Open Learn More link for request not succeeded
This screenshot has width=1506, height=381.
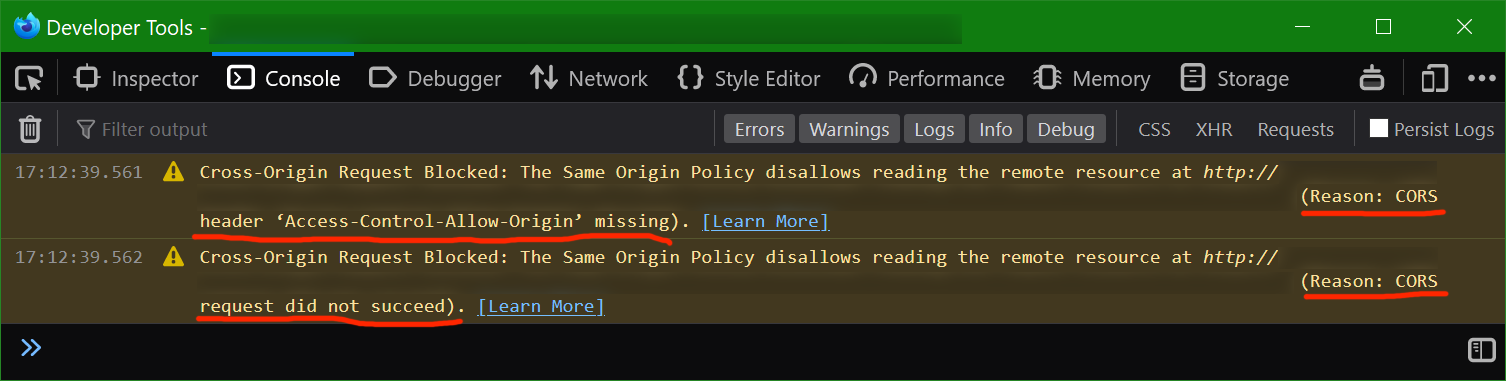pos(541,306)
